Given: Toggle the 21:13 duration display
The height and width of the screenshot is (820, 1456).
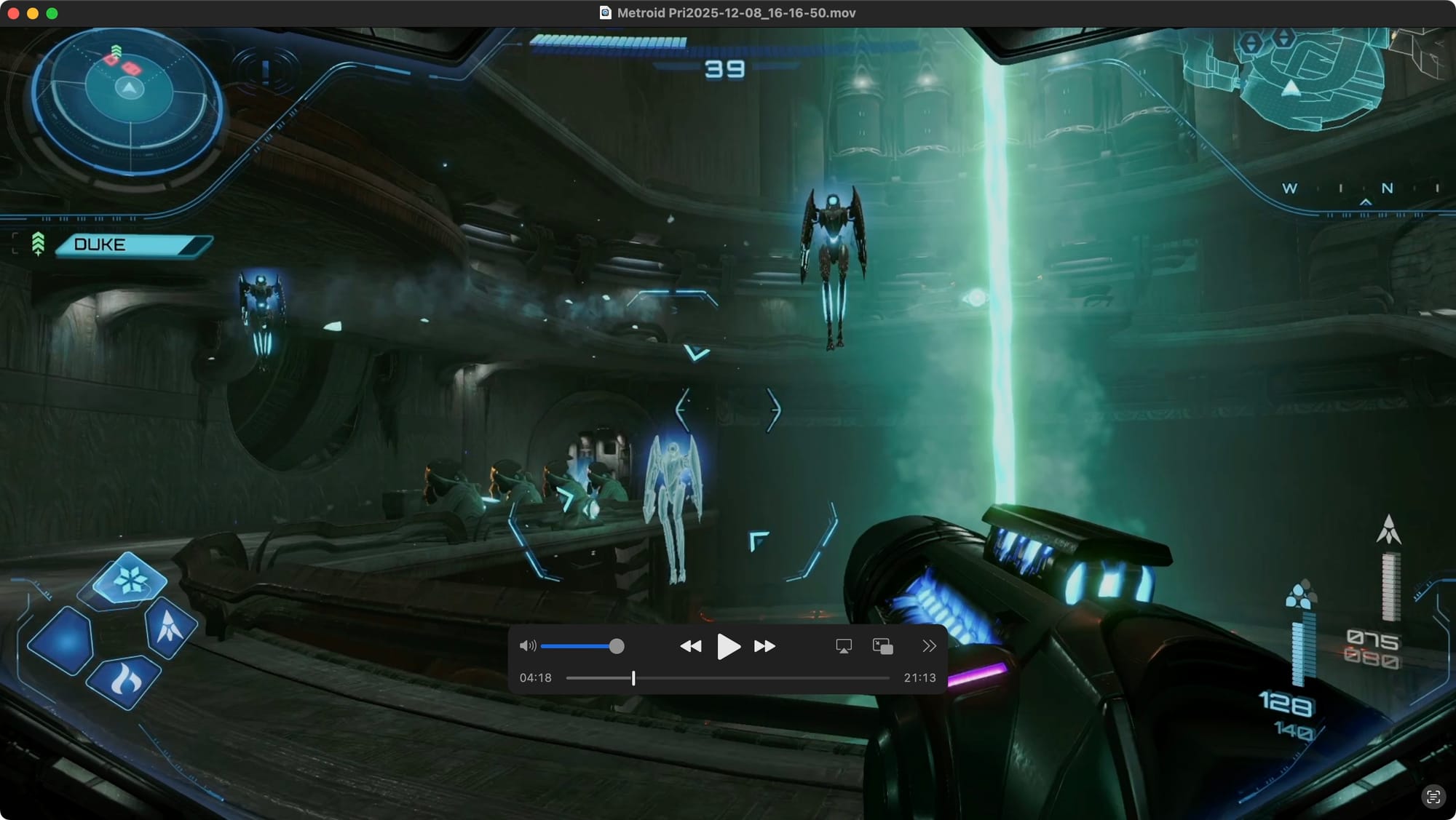Looking at the screenshot, I should click(919, 678).
